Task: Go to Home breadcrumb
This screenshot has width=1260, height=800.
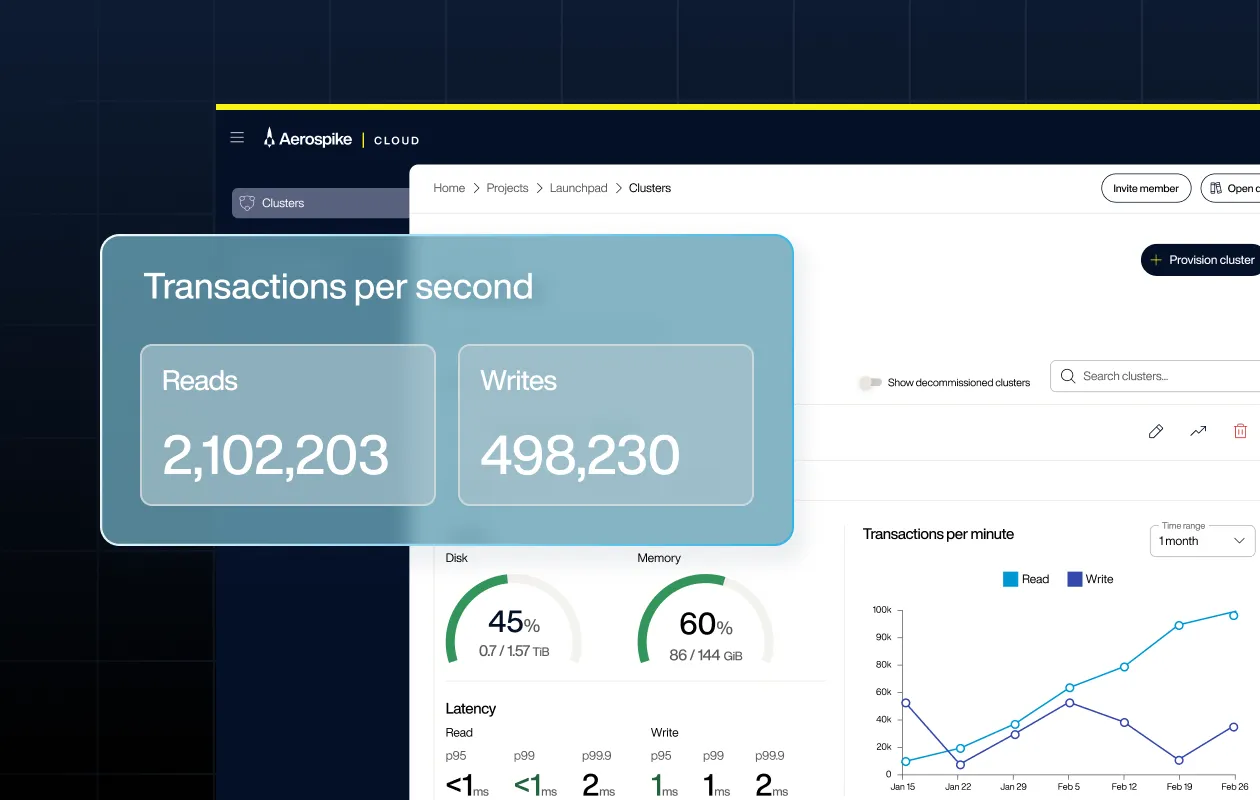Action: 449,188
